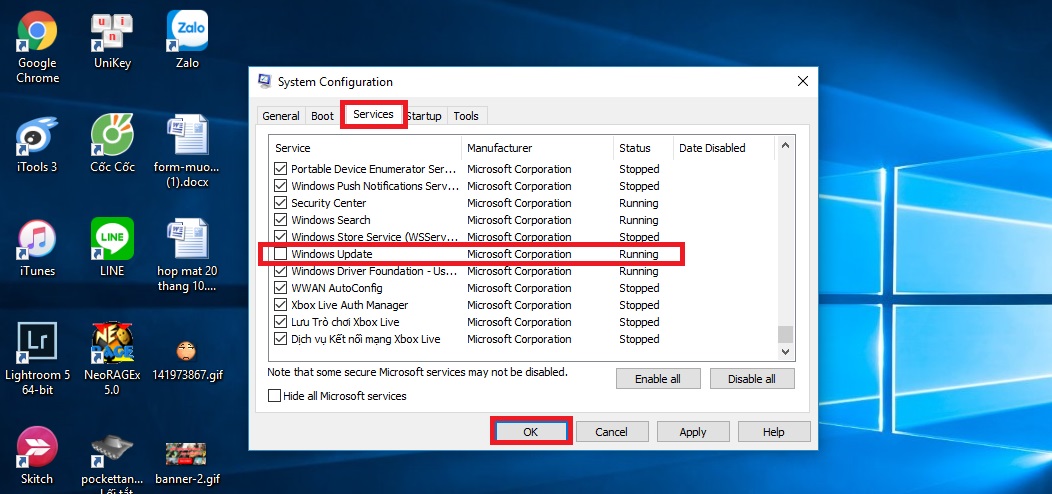The width and height of the screenshot is (1052, 494).
Task: Sort by the Manufacturer column header
Action: (x=537, y=148)
